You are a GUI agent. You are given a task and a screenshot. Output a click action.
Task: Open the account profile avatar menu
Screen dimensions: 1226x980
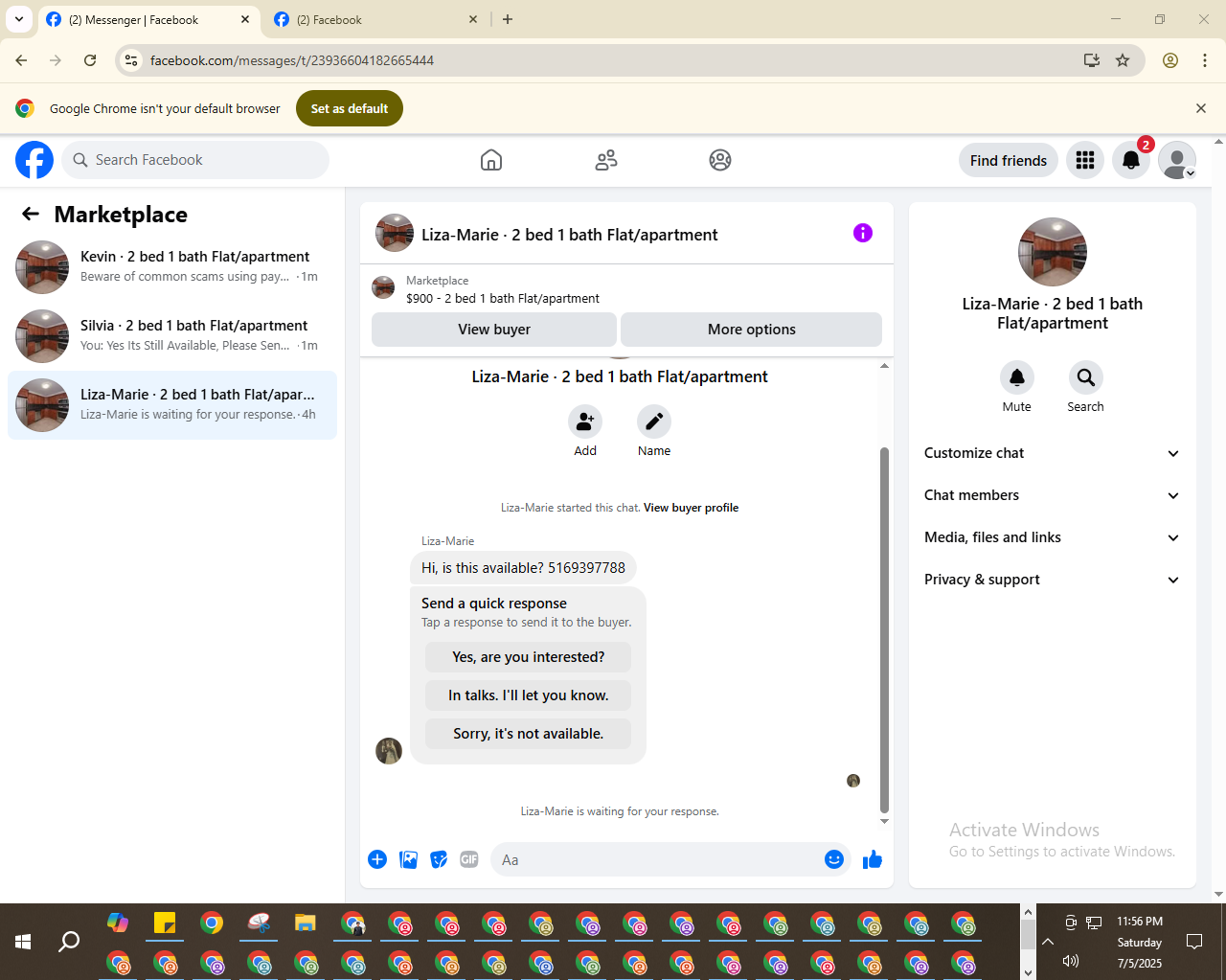pyautogui.click(x=1177, y=160)
